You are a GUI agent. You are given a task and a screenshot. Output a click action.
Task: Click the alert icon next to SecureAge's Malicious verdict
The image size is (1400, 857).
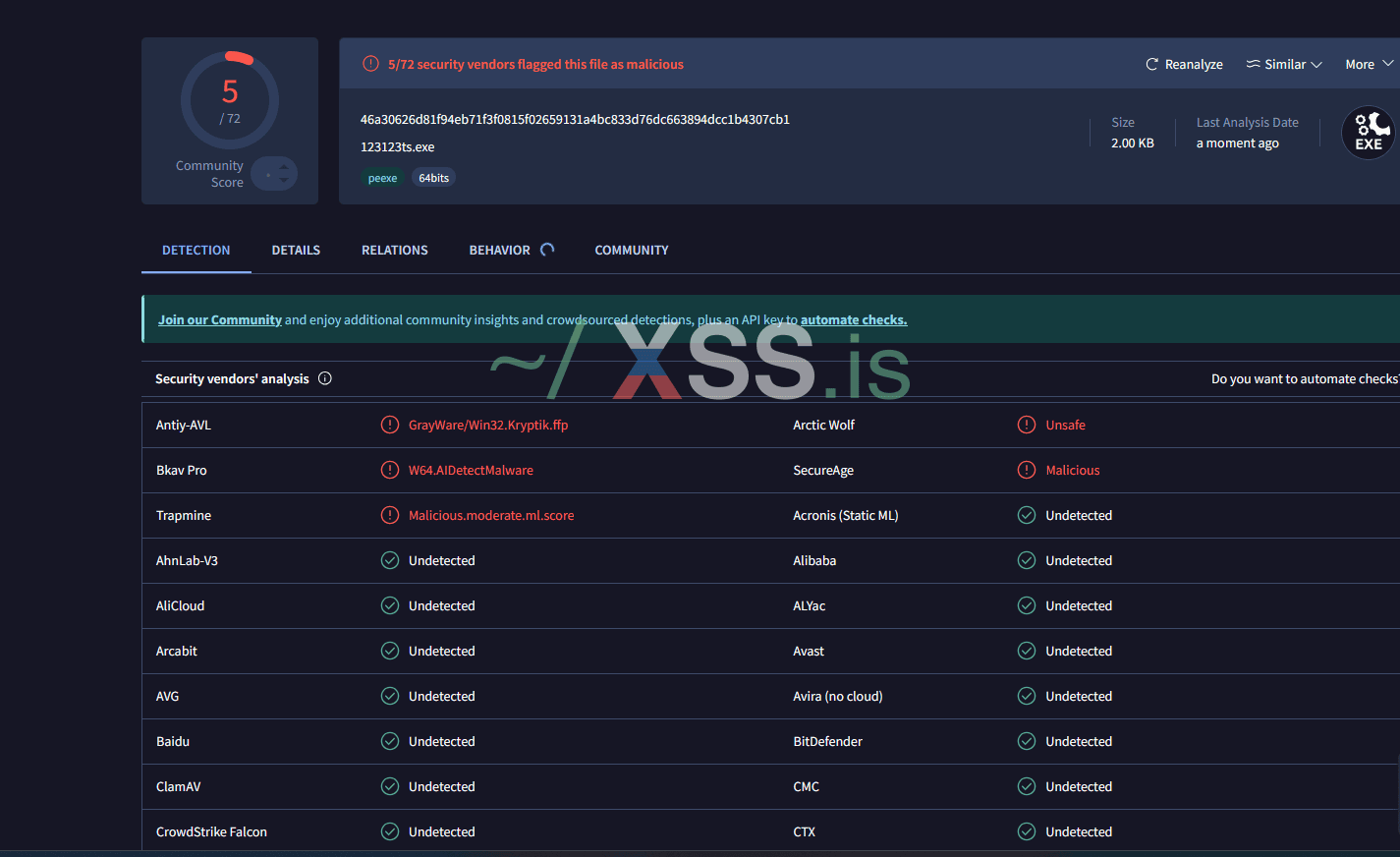1026,470
